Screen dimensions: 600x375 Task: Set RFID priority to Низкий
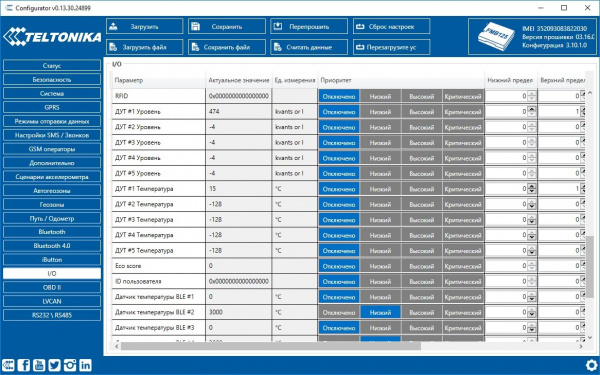pos(380,96)
